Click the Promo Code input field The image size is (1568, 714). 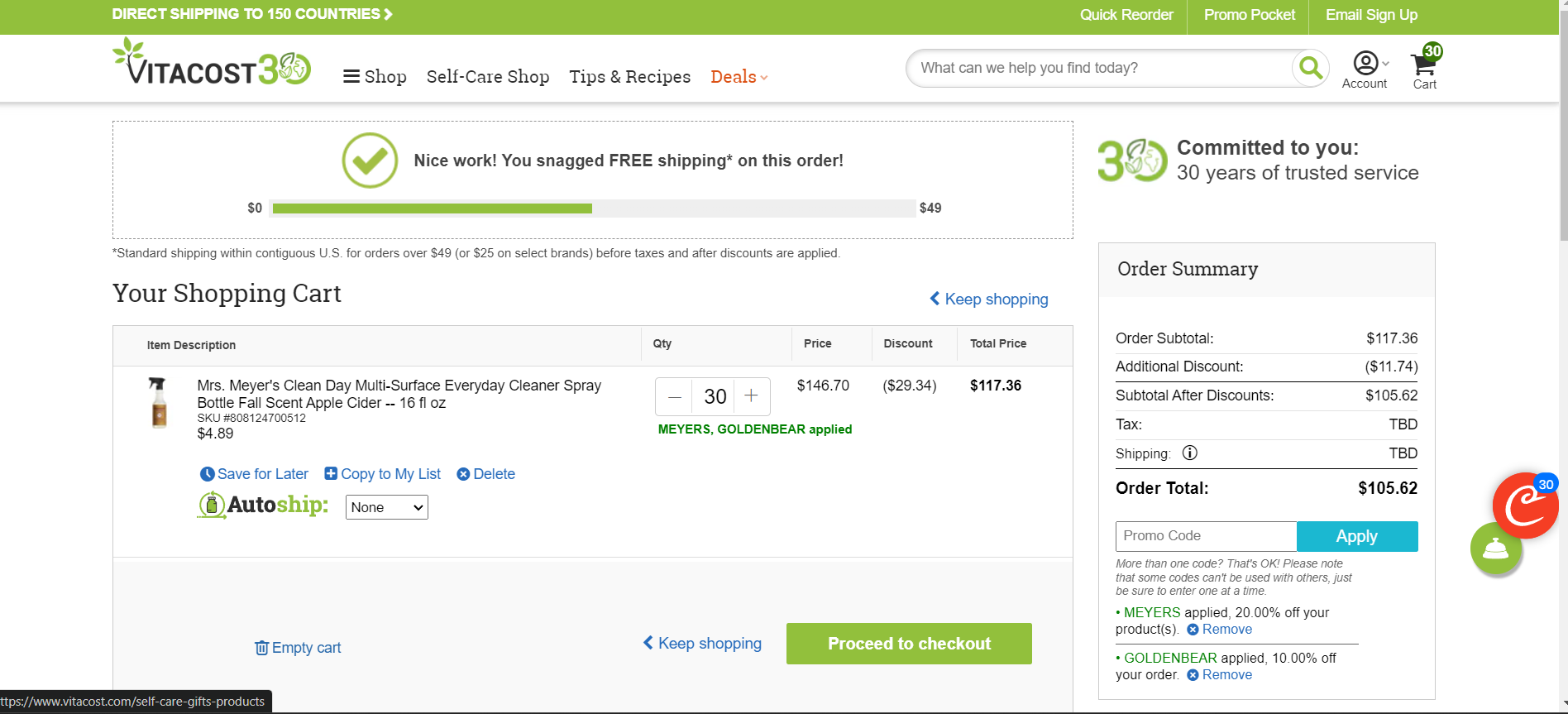tap(1206, 536)
